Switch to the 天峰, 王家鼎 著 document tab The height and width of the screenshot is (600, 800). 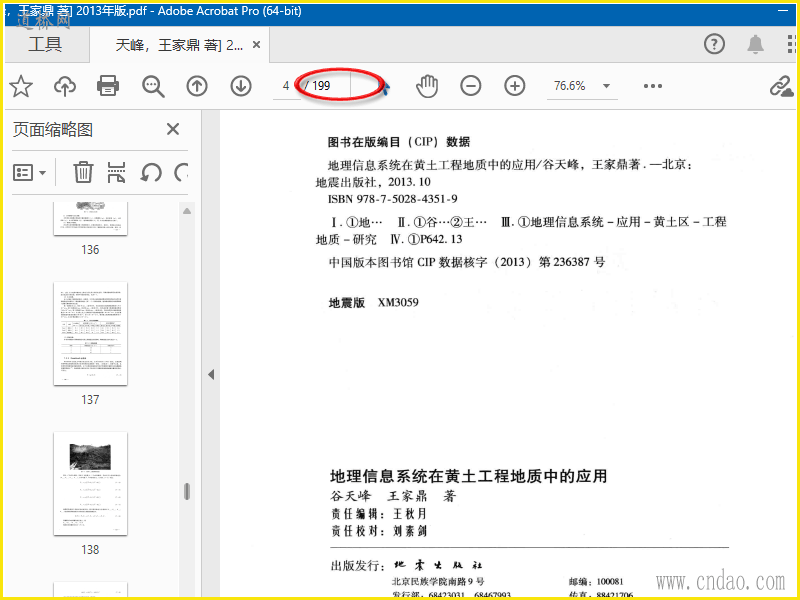coord(179,45)
